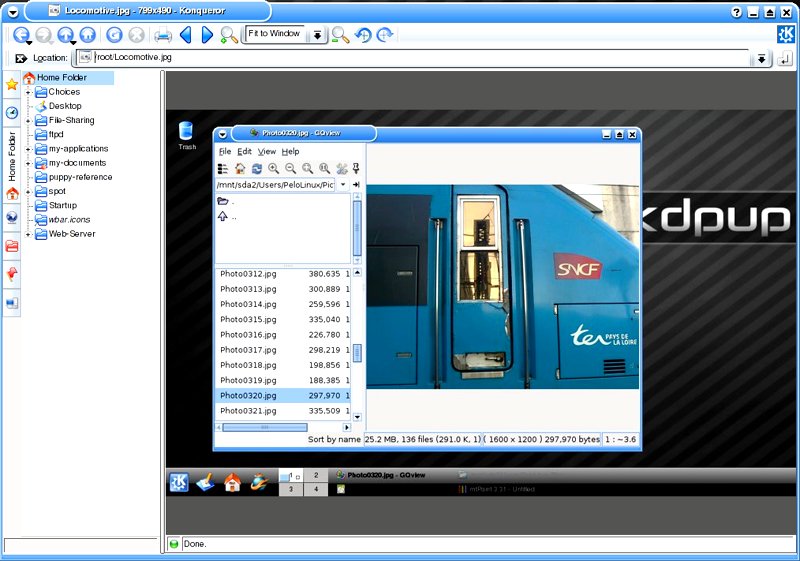The width and height of the screenshot is (800, 561).
Task: Select the puppy-reference folder
Action: pyautogui.click(x=80, y=177)
